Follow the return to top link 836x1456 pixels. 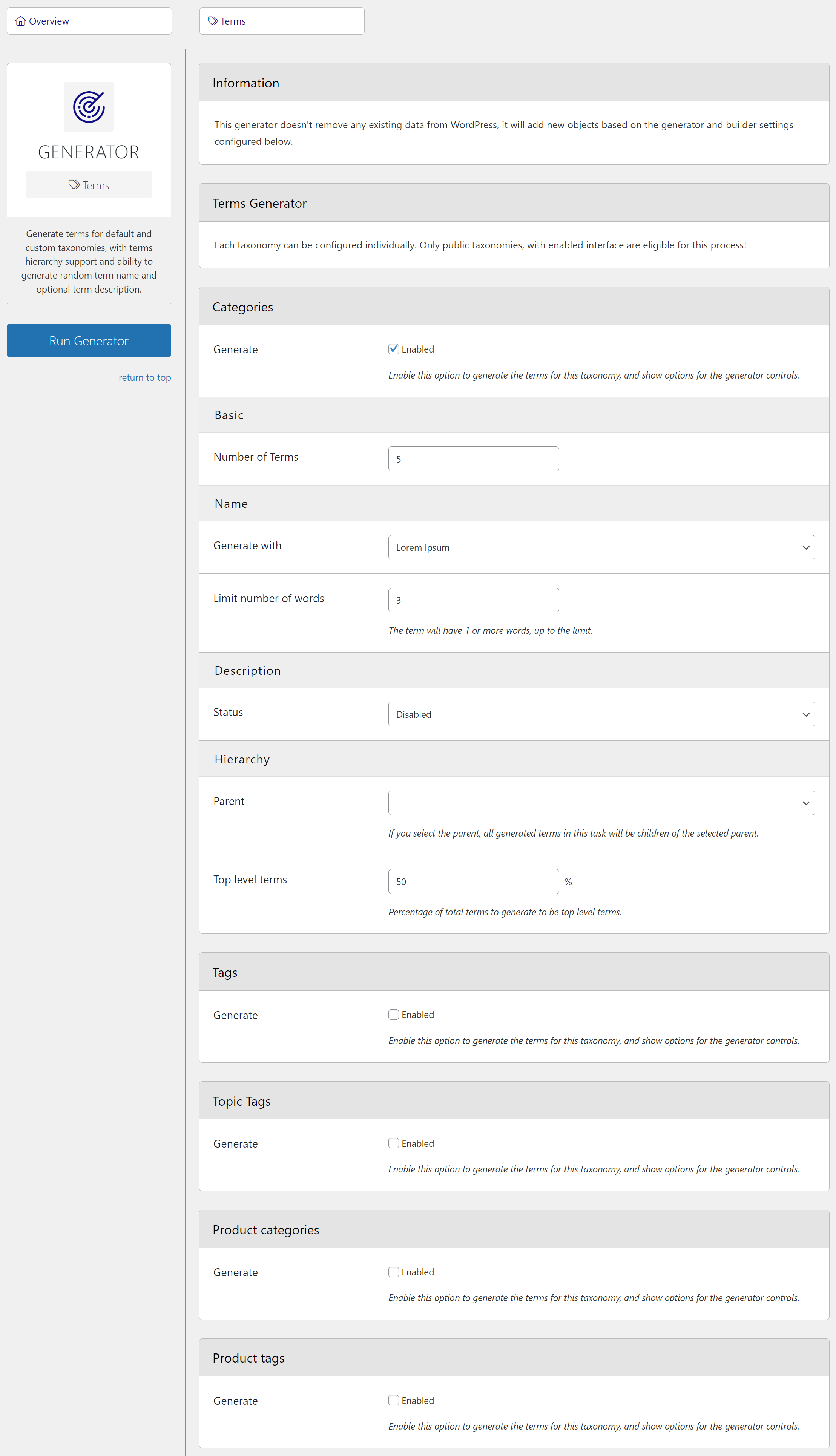tap(145, 377)
